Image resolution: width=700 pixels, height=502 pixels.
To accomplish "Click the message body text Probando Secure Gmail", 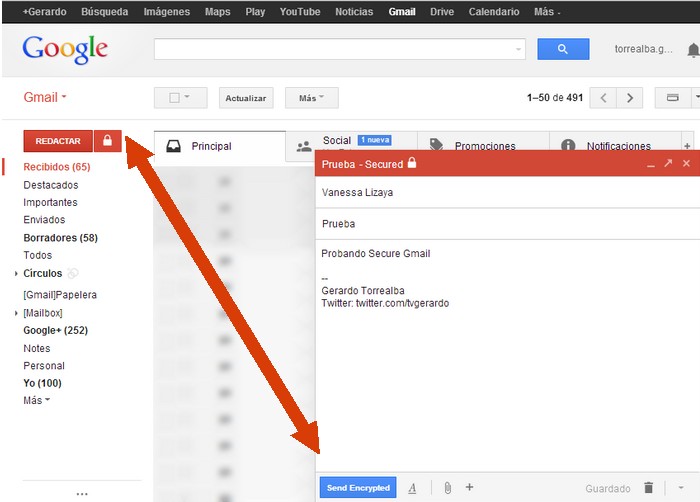I will (376, 254).
